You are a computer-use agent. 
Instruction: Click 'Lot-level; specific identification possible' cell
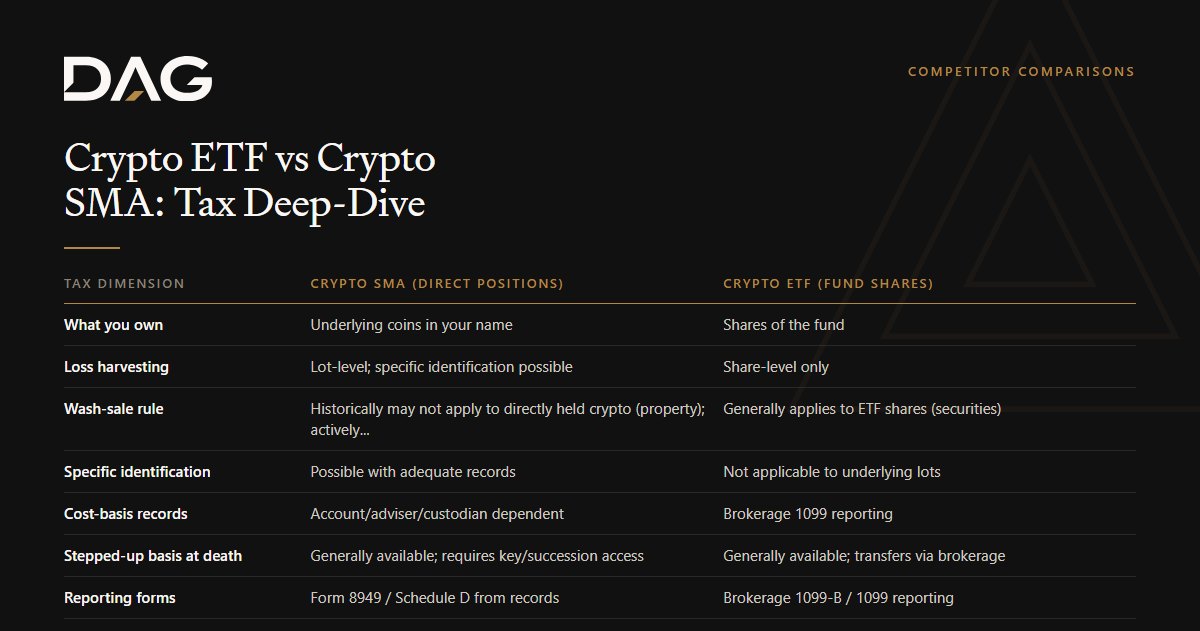[441, 367]
